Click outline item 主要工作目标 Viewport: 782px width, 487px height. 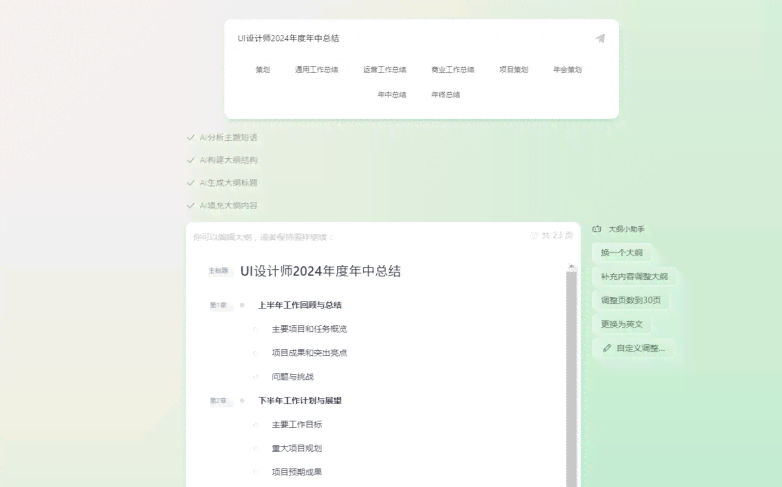coord(297,425)
